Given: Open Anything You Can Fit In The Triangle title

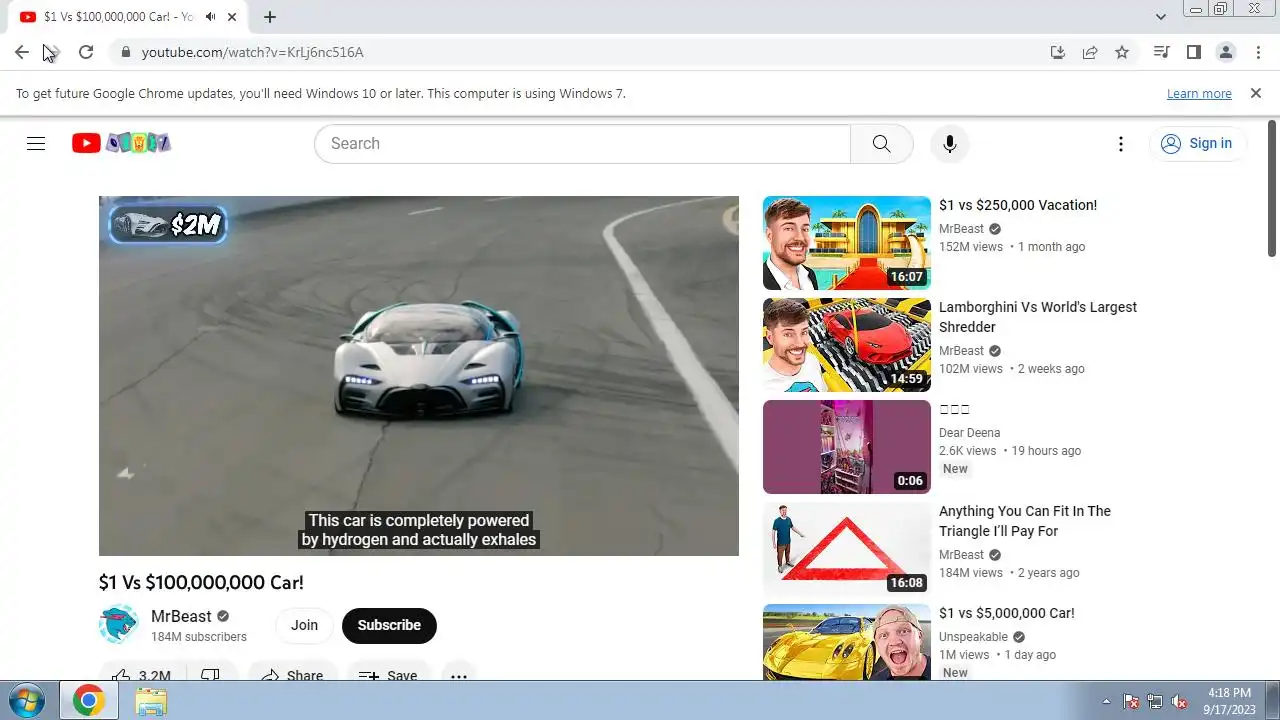Looking at the screenshot, I should 1025,521.
